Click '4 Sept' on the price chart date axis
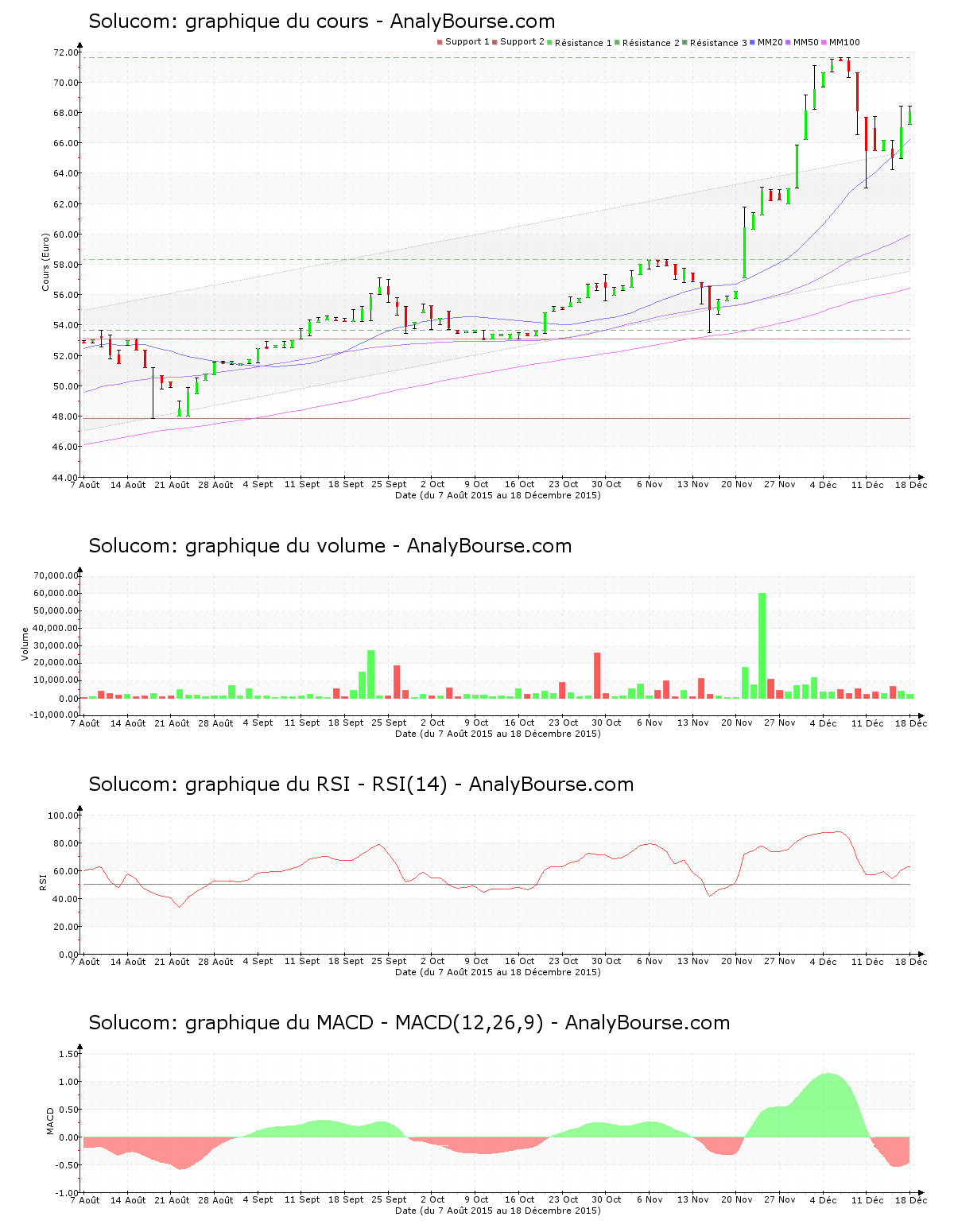This screenshot has height=1232, width=954. [258, 485]
